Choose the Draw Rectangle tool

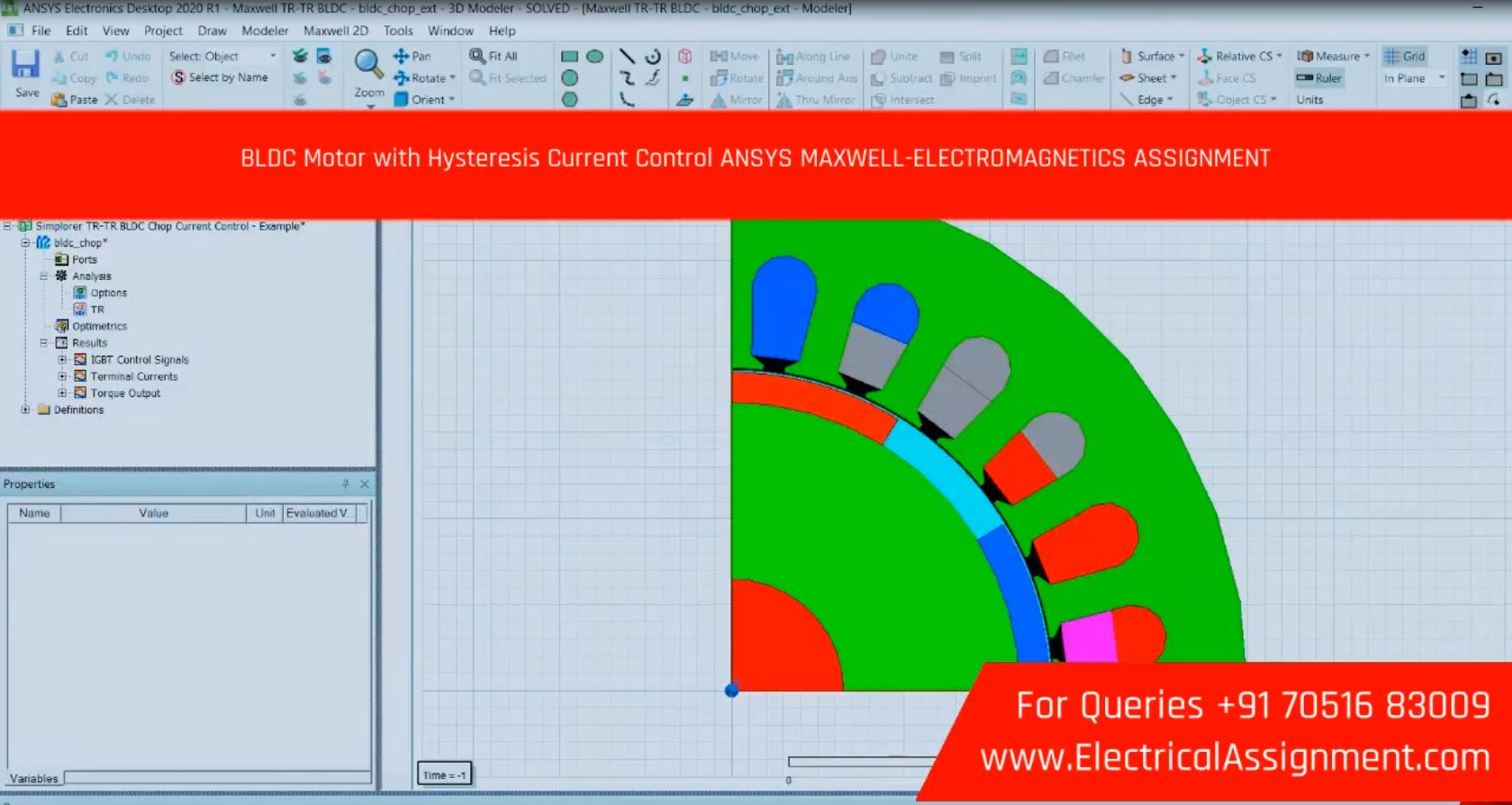[x=569, y=57]
